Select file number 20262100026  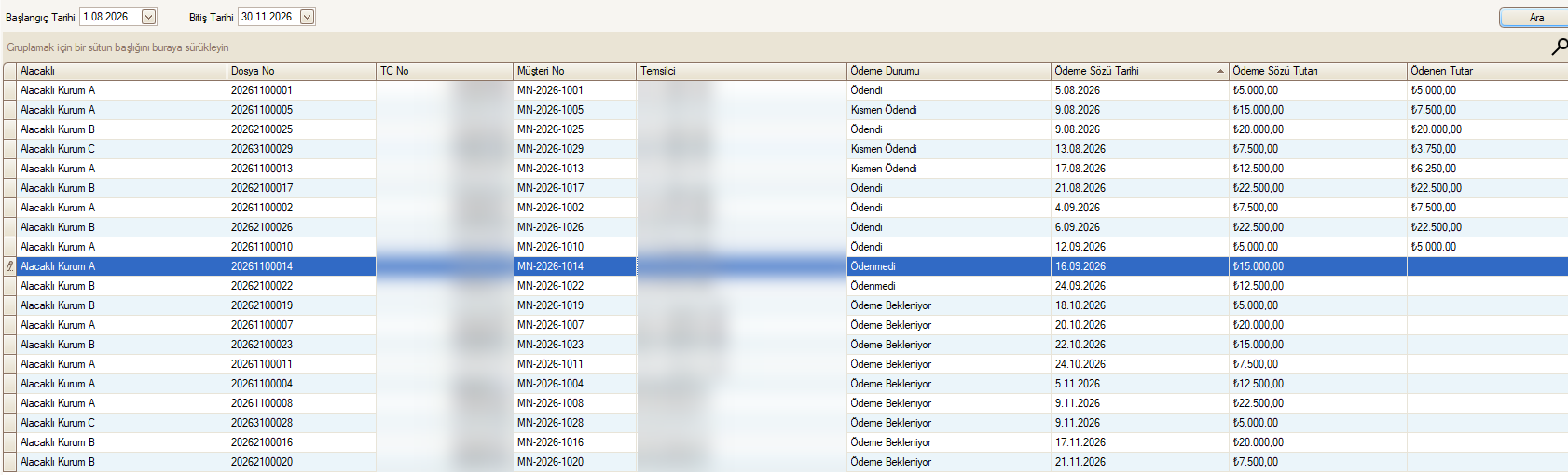[262, 227]
